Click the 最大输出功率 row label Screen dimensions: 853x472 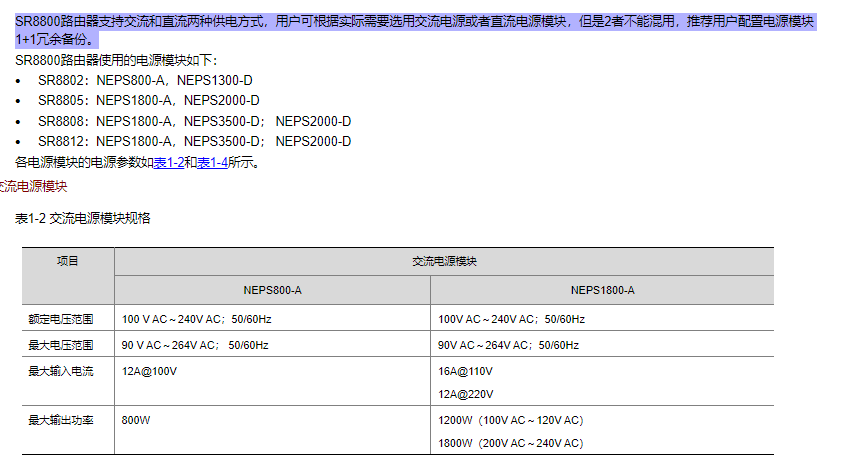pyautogui.click(x=61, y=420)
